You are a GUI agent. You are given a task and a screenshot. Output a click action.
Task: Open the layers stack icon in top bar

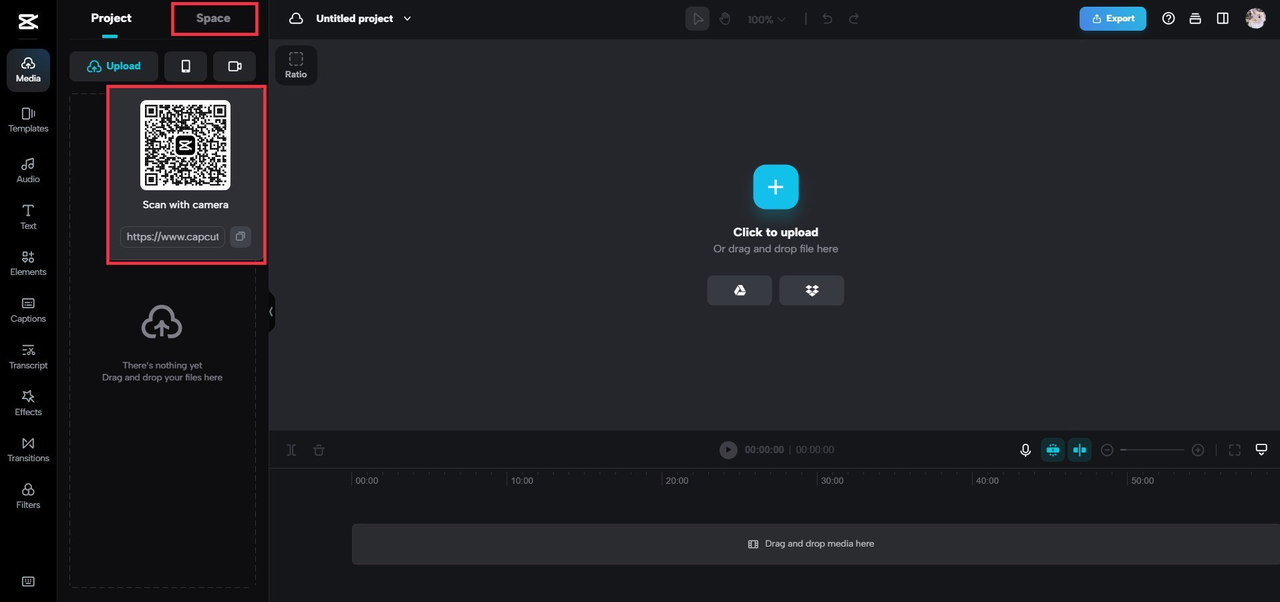click(x=1195, y=19)
